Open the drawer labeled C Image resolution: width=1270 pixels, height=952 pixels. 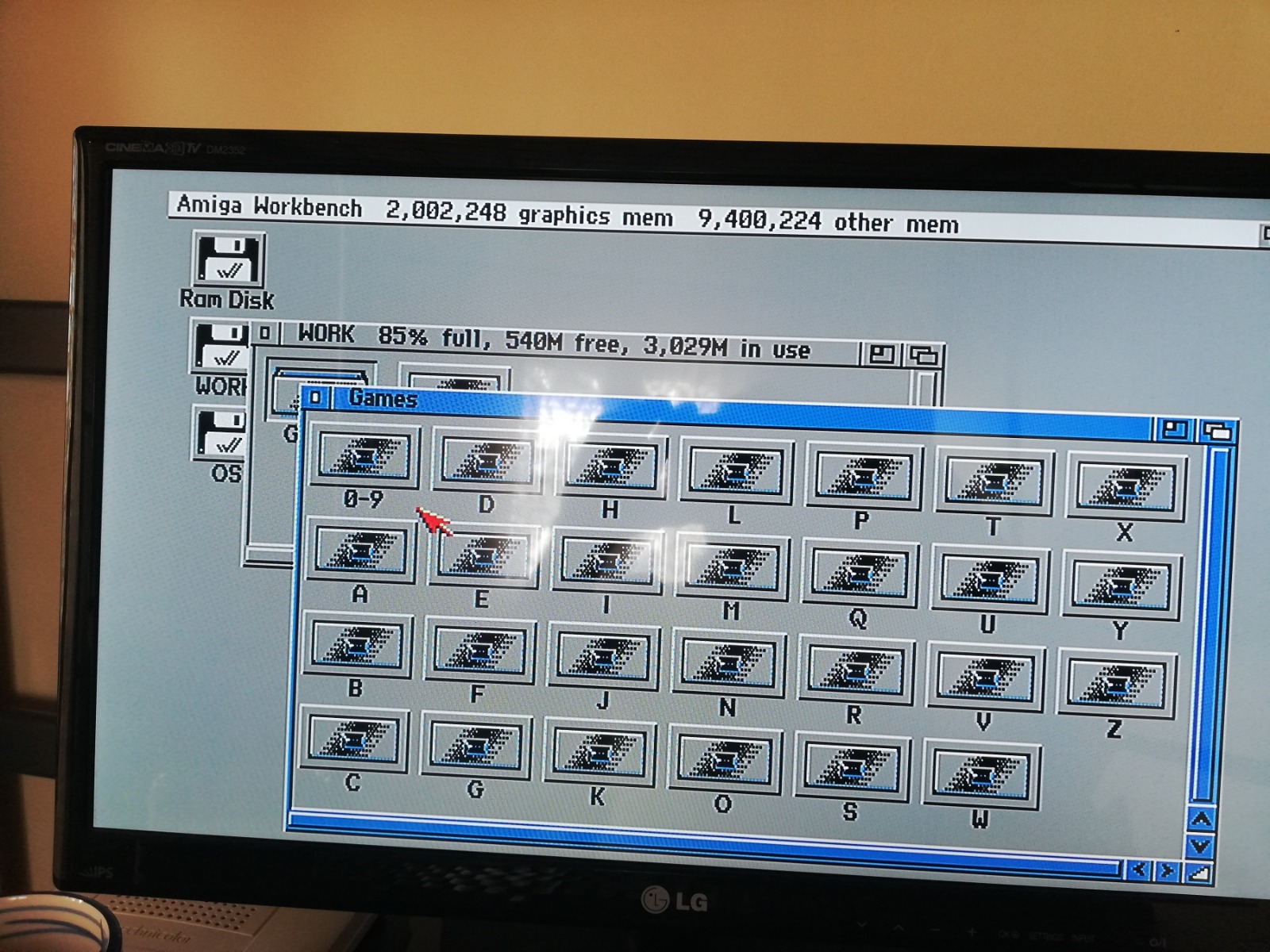[x=354, y=743]
